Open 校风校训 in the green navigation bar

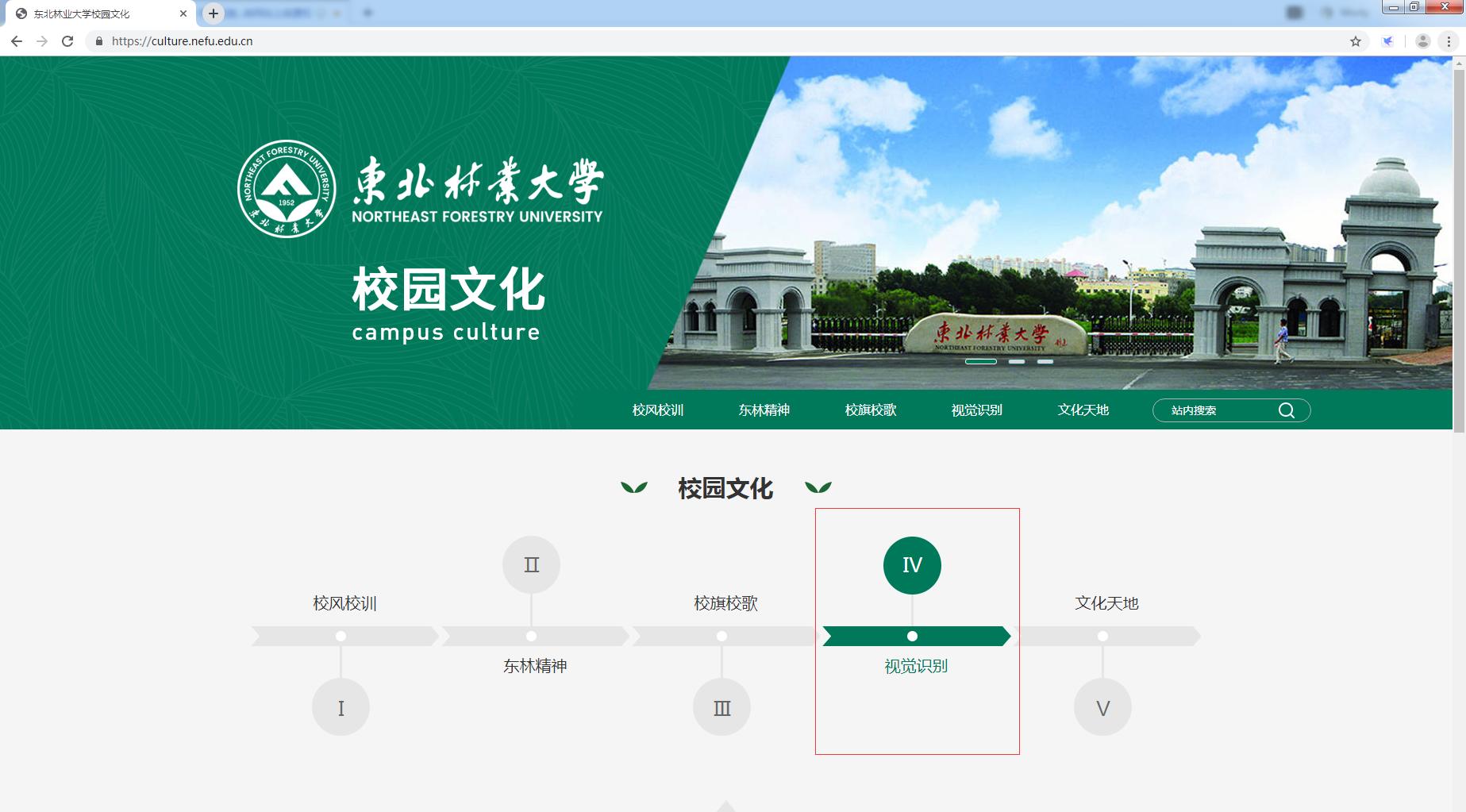click(x=657, y=410)
